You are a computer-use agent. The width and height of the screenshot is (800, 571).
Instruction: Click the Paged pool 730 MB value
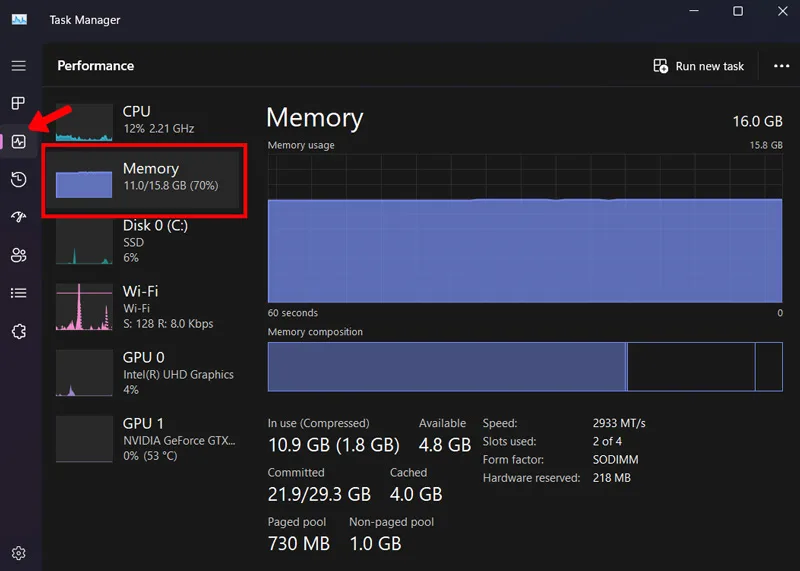[x=298, y=543]
